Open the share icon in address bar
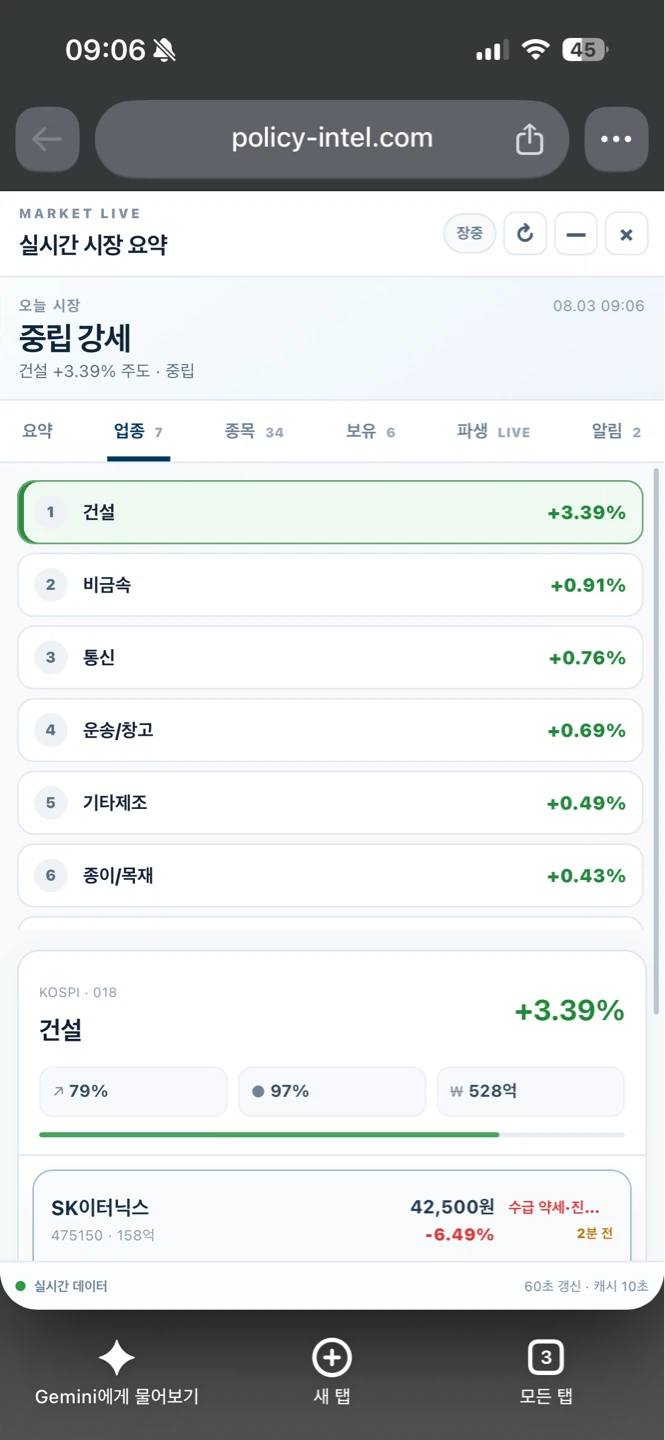Viewport: 665px width, 1440px height. point(529,139)
